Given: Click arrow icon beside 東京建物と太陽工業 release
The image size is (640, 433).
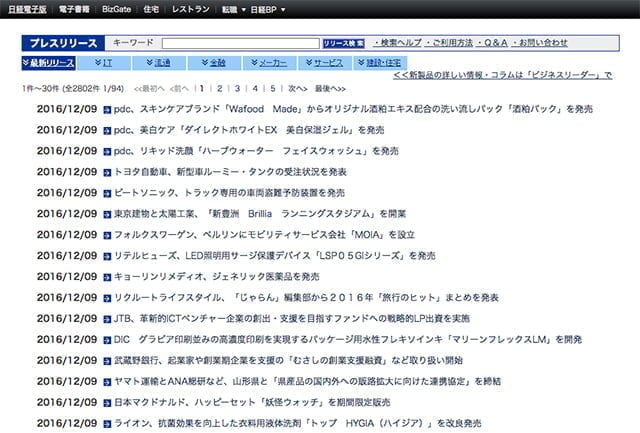Looking at the screenshot, I should click(107, 214).
